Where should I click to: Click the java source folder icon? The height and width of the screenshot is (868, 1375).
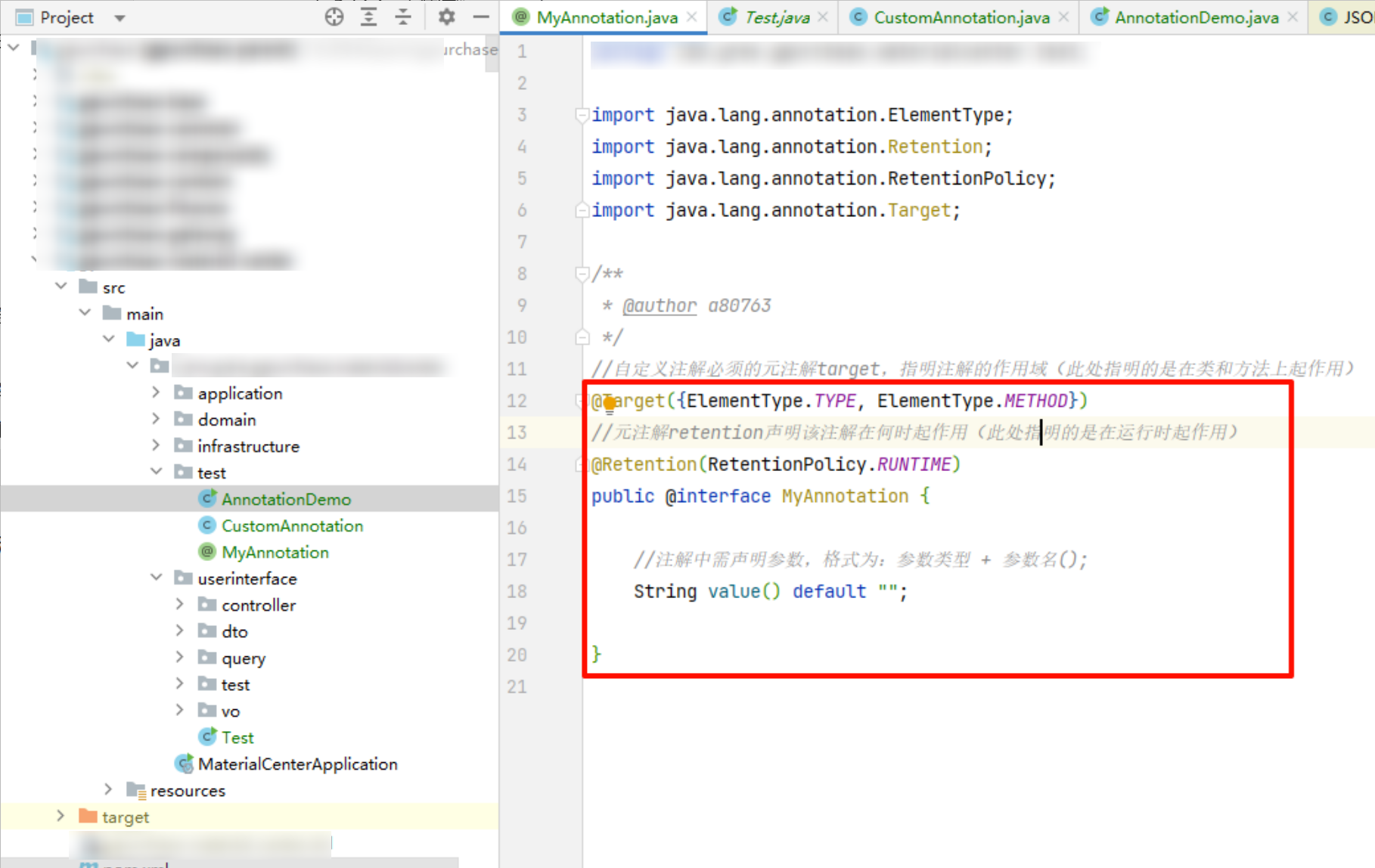[x=136, y=339]
